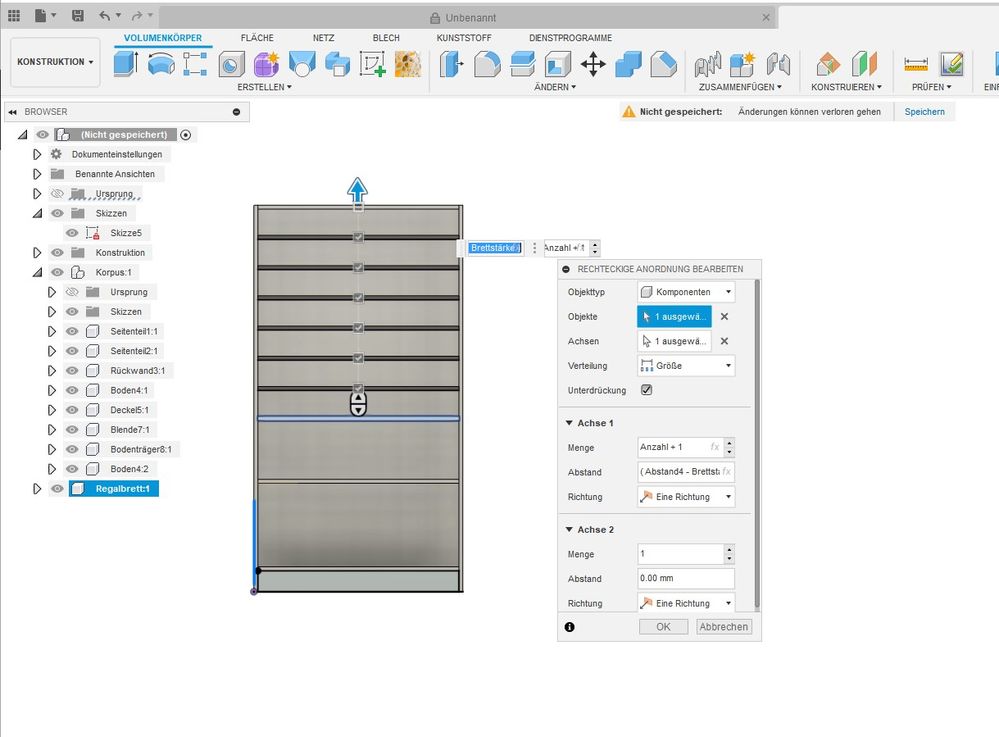999x737 pixels.
Task: Hide Deckel5:1 component
Action: coord(72,410)
